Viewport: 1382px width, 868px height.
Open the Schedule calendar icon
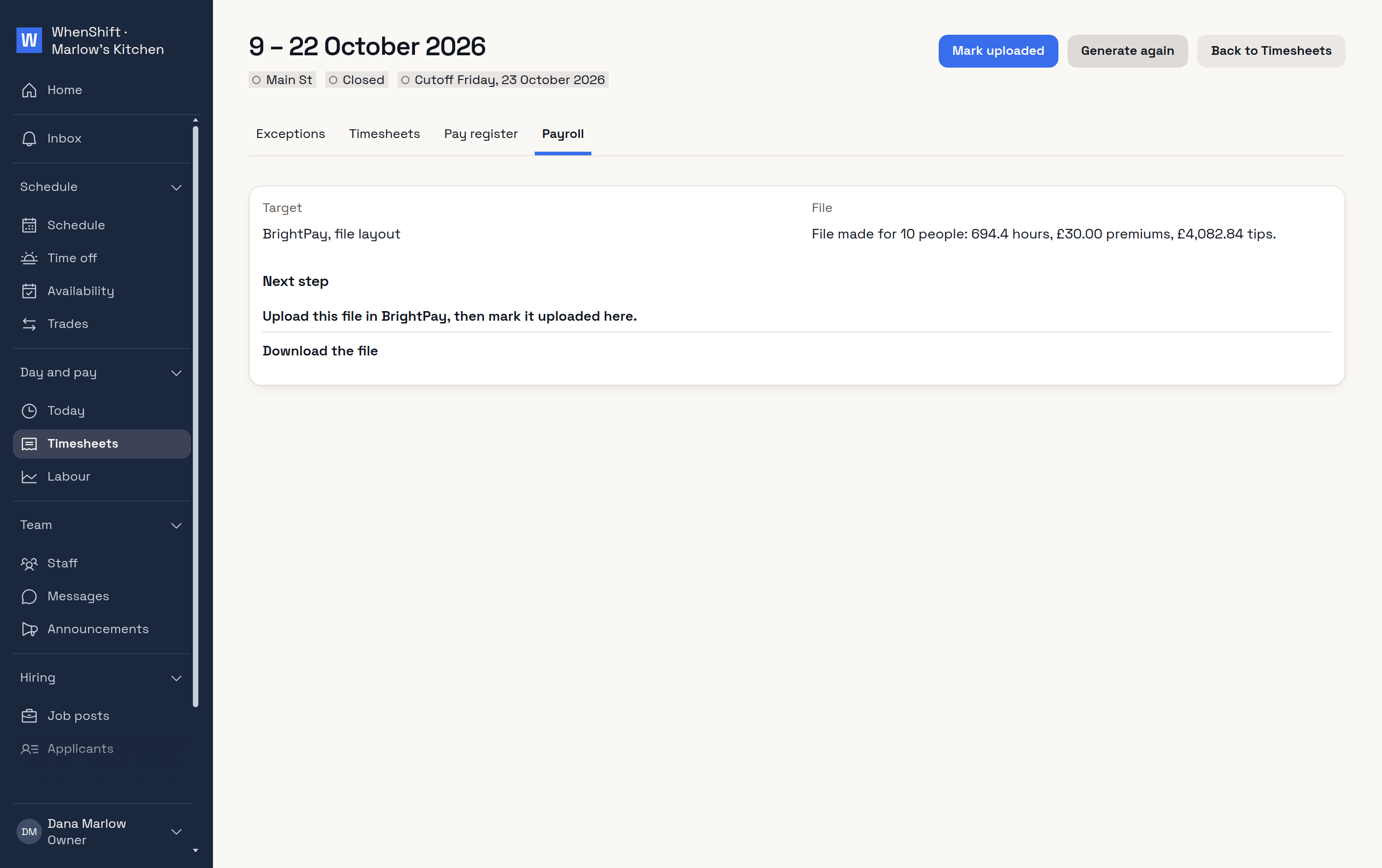coord(29,226)
